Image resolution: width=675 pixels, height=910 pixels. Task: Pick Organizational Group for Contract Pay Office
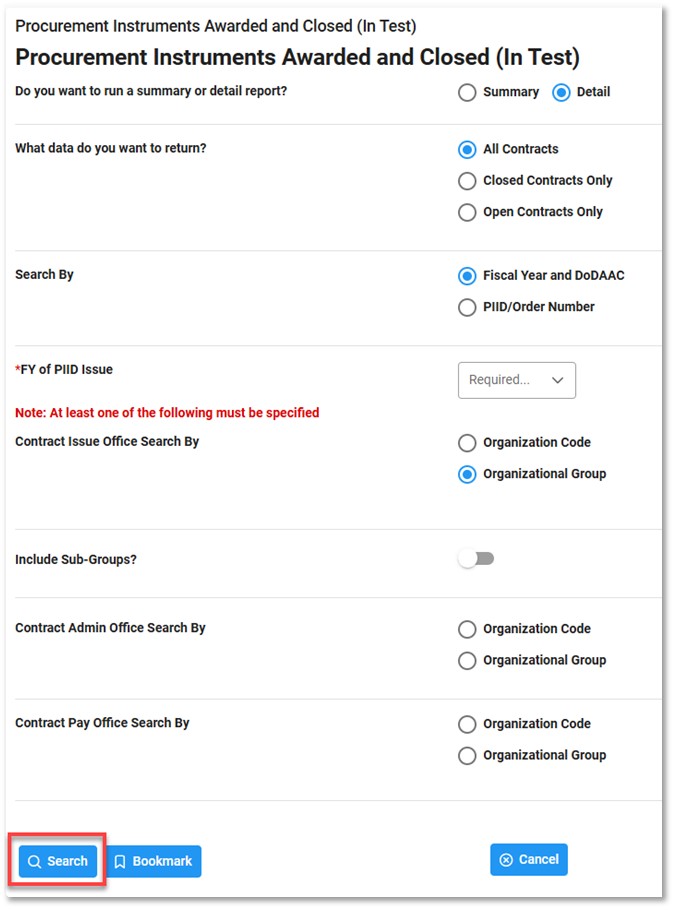pos(467,756)
